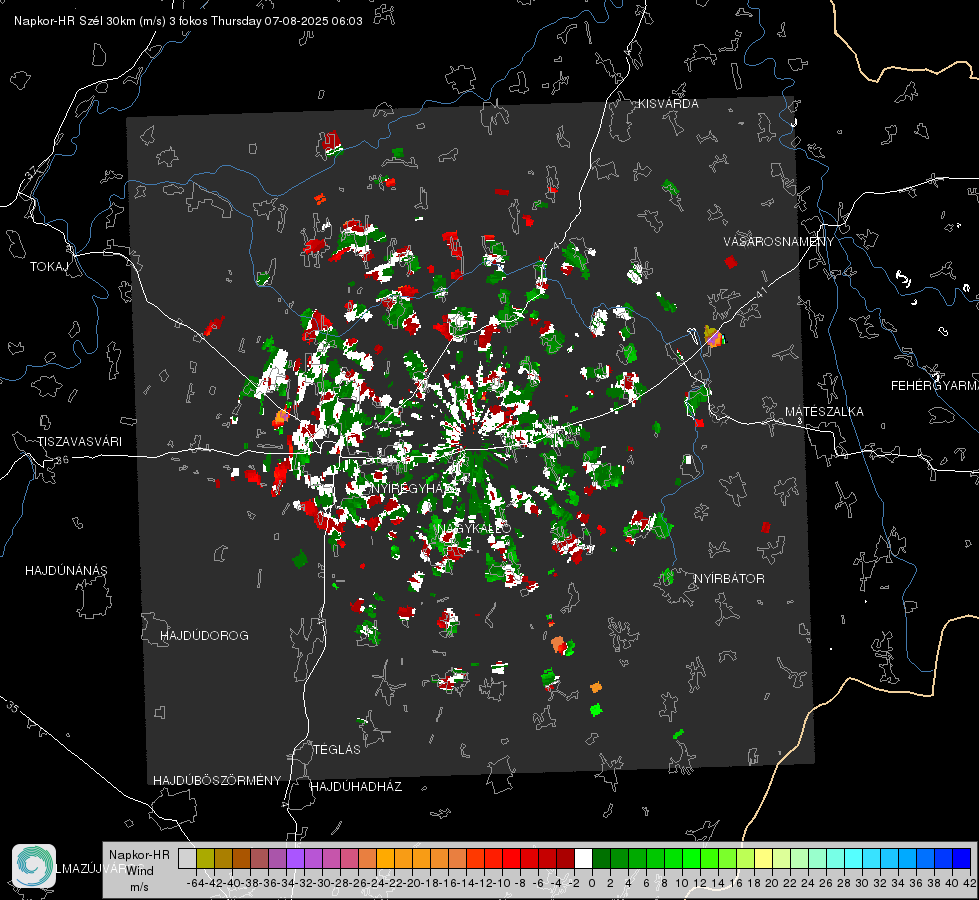The image size is (979, 900).
Task: Click the timestamp 'Thursday 07-08-2025 06:03'
Action: (287, 21)
